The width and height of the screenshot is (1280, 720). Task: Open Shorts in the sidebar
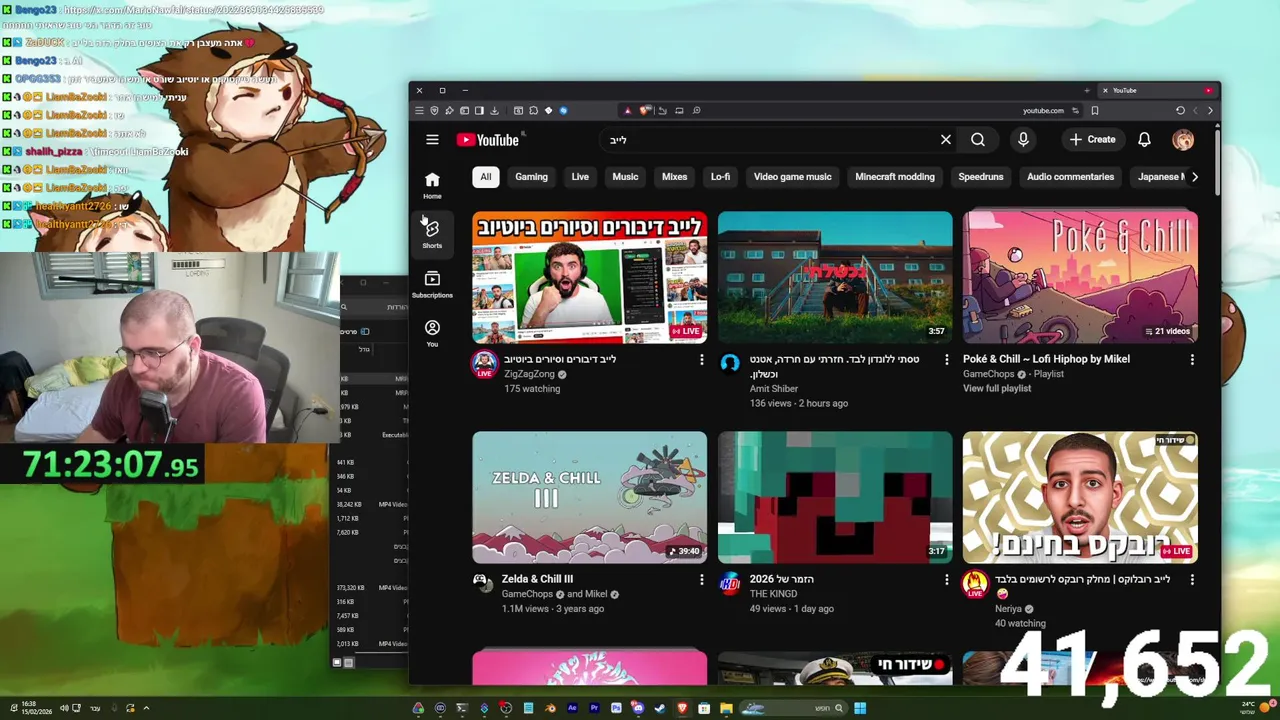(x=432, y=234)
